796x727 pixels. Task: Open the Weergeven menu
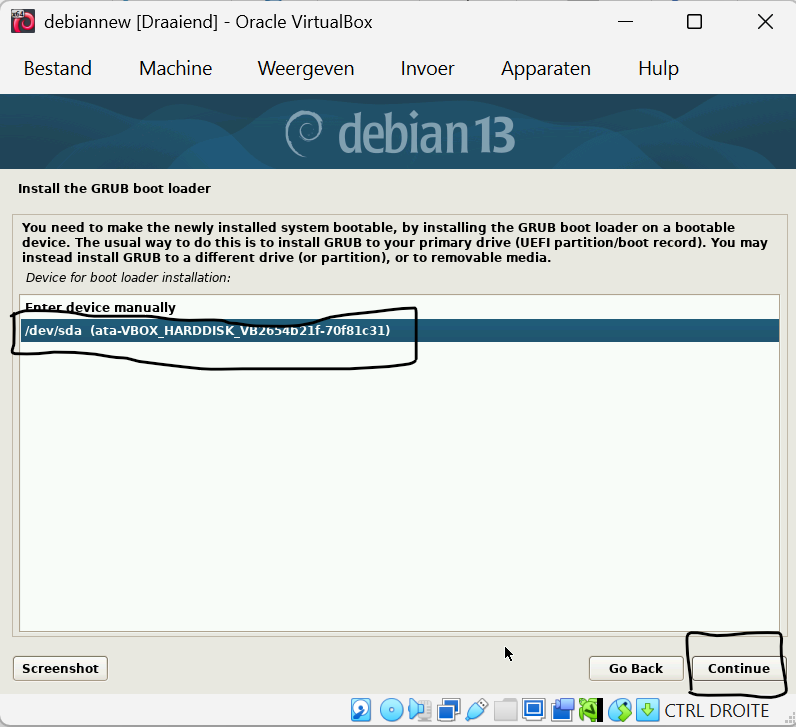pos(306,68)
